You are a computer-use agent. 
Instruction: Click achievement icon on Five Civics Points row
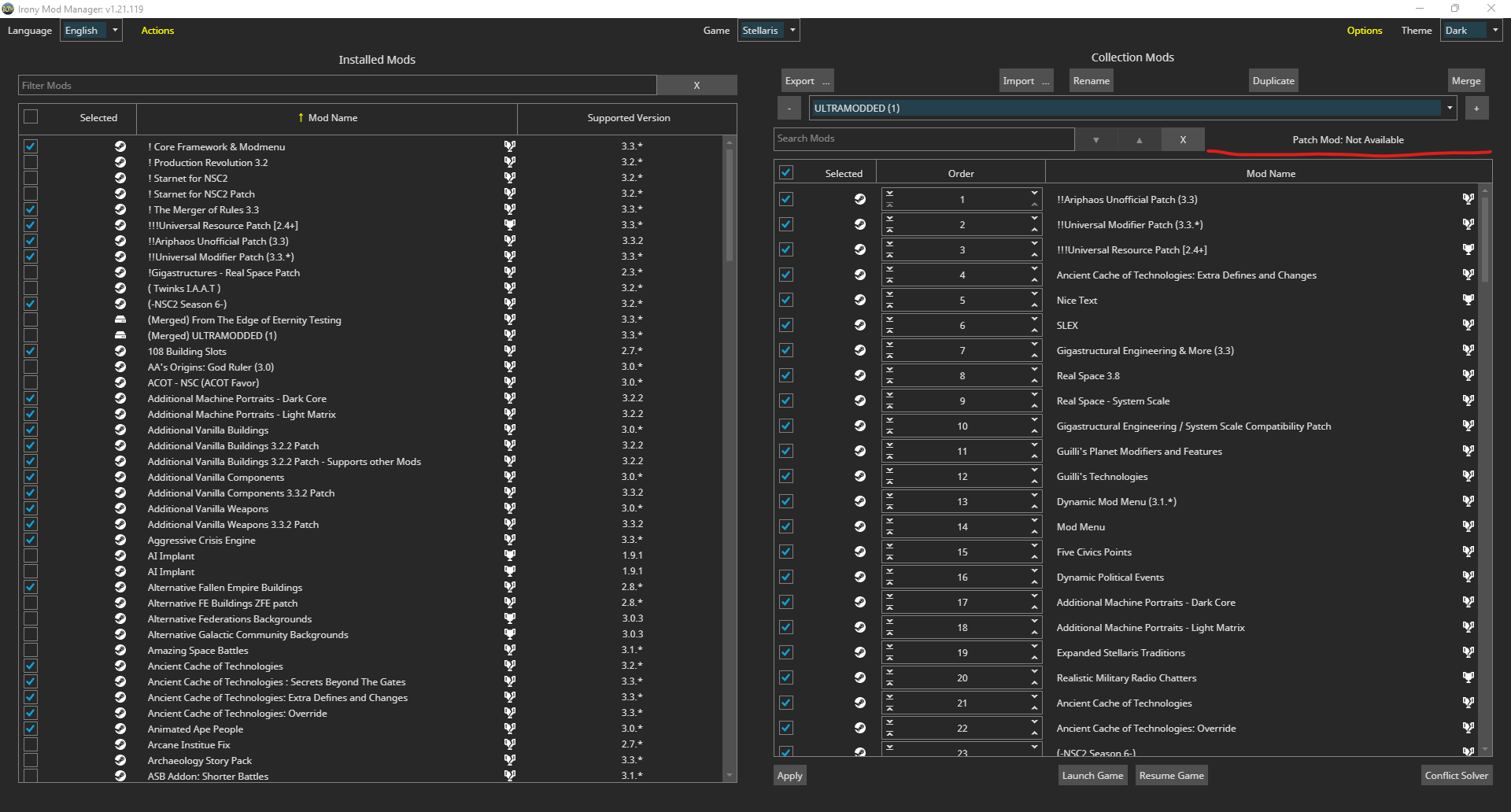click(x=1469, y=552)
